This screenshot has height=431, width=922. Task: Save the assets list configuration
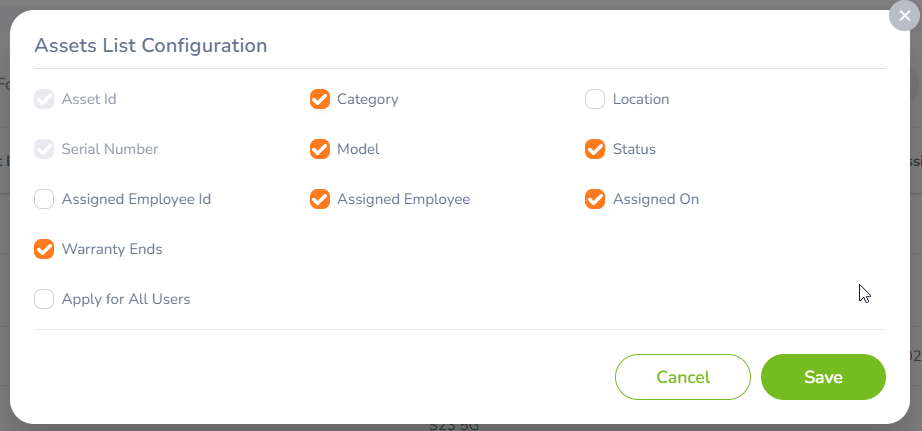(823, 377)
